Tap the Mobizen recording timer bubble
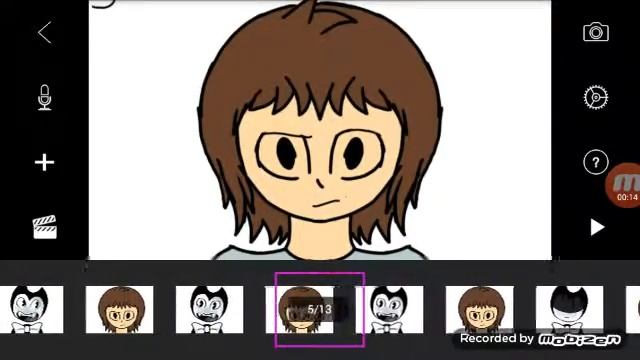 pyautogui.click(x=624, y=185)
